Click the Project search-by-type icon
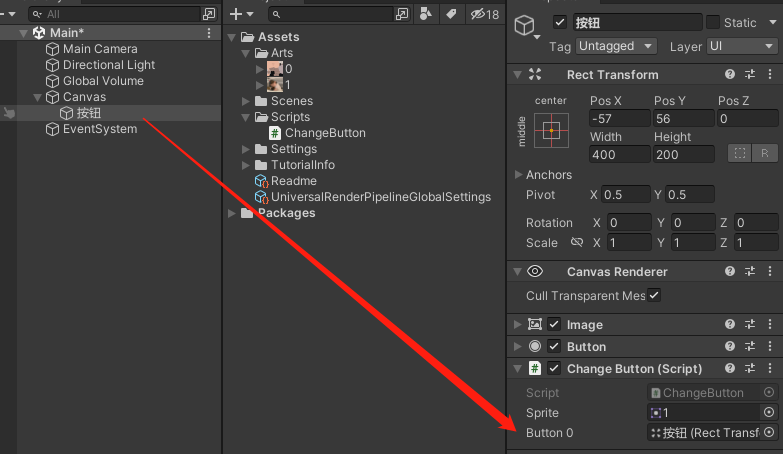 point(425,14)
